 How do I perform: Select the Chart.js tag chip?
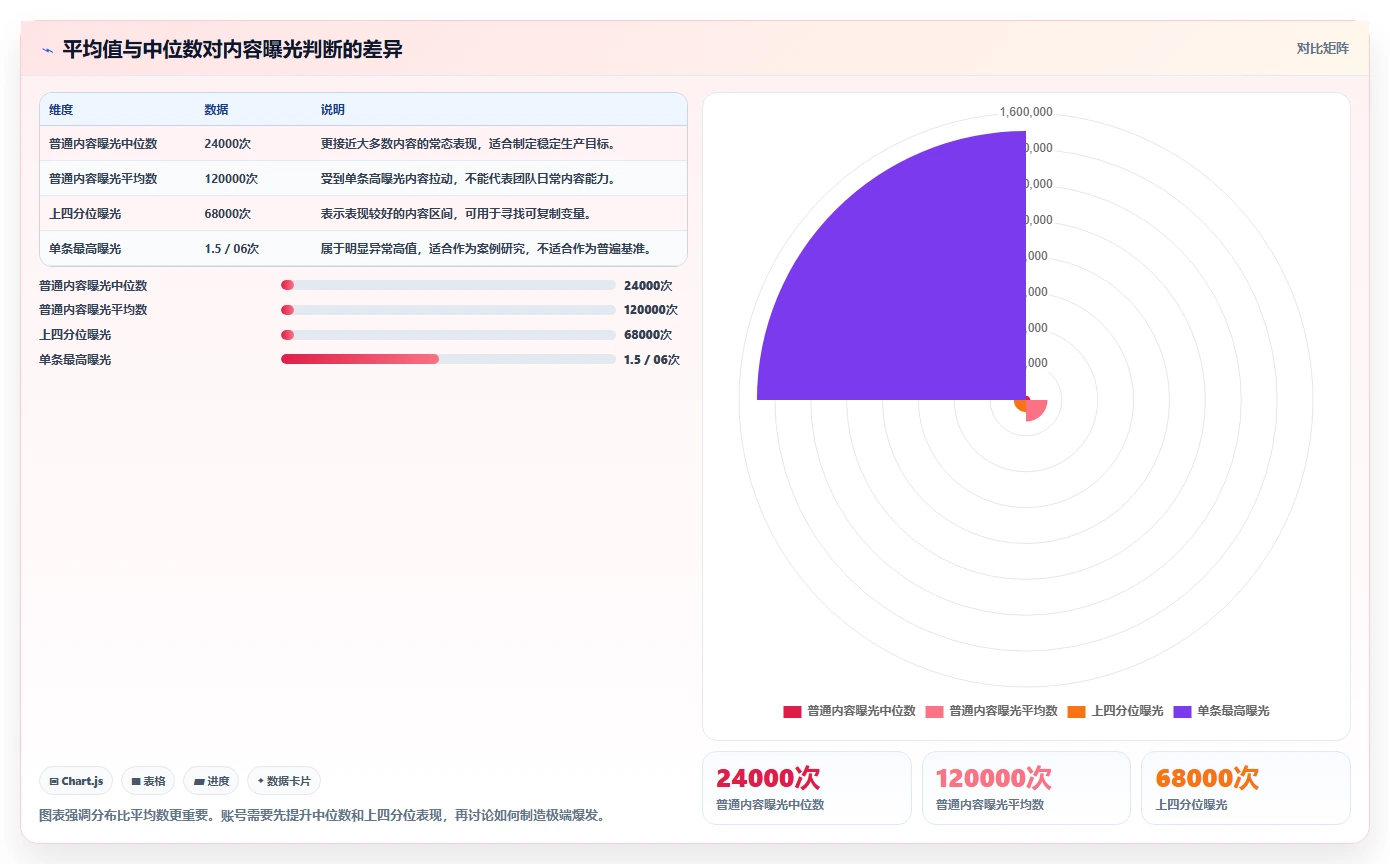(x=76, y=781)
